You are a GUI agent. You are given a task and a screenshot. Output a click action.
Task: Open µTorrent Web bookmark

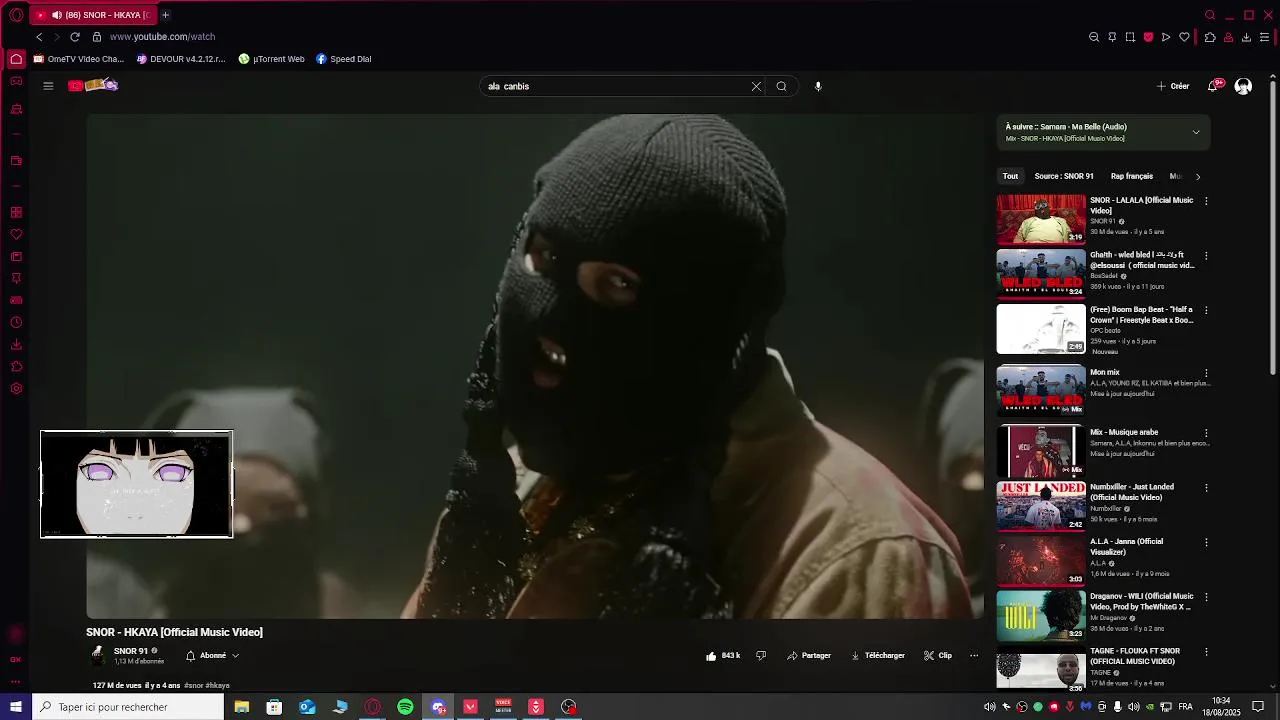pos(272,59)
